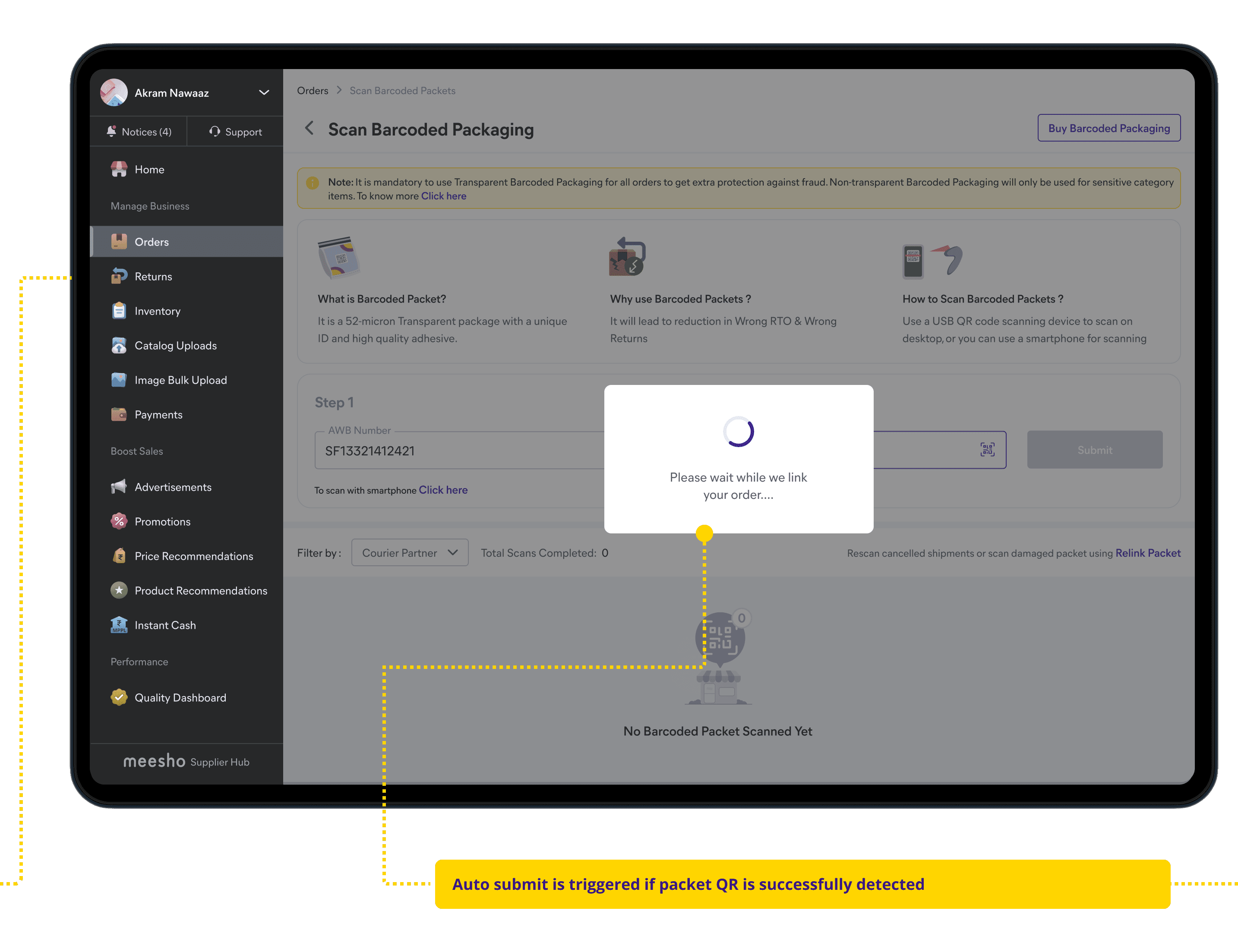The width and height of the screenshot is (1238, 952).
Task: Click the Advertisements megaphone icon
Action: pyautogui.click(x=118, y=487)
